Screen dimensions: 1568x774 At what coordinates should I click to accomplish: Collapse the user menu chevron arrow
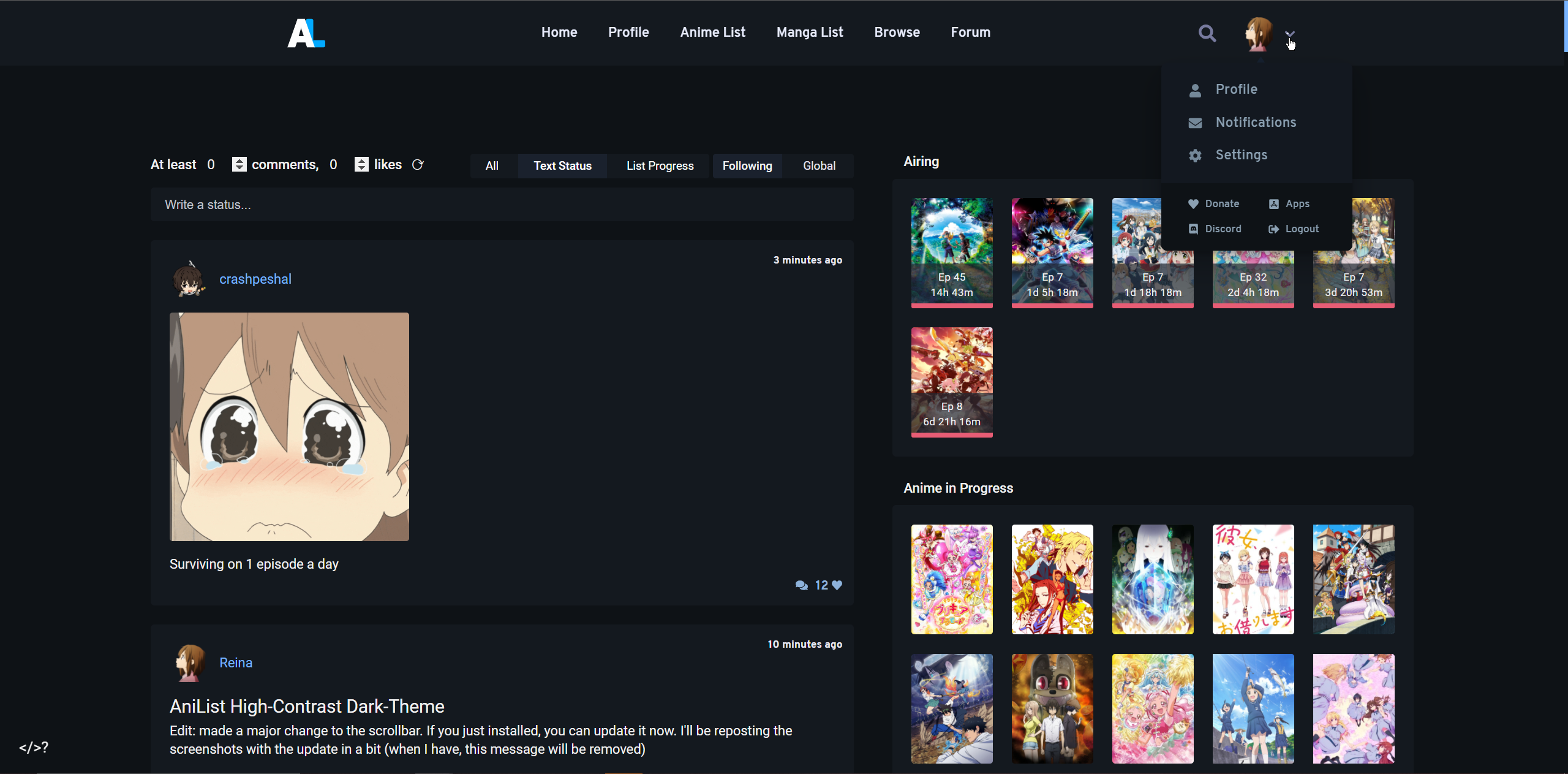pyautogui.click(x=1290, y=34)
